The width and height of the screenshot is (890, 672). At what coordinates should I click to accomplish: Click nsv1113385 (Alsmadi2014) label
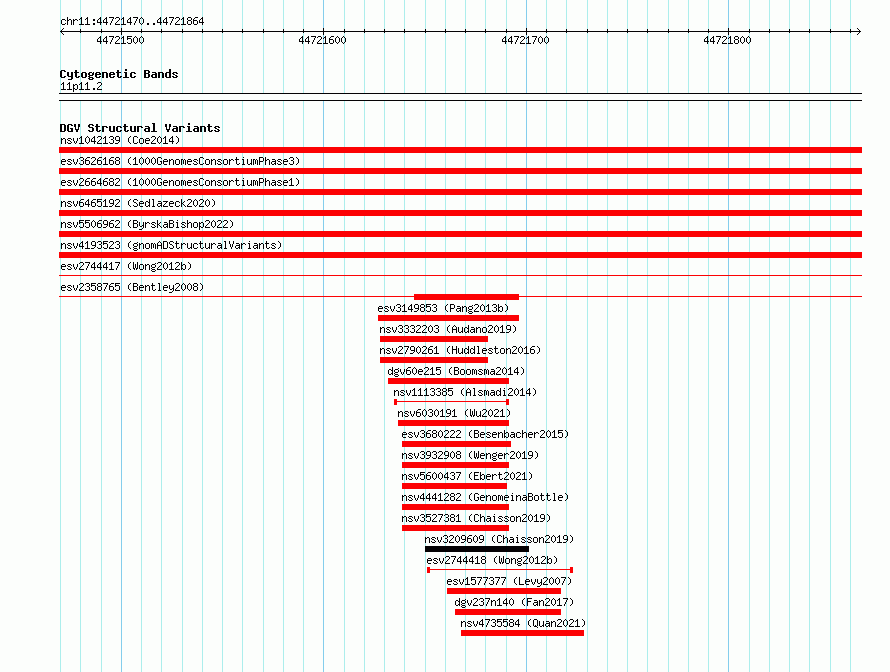click(465, 392)
